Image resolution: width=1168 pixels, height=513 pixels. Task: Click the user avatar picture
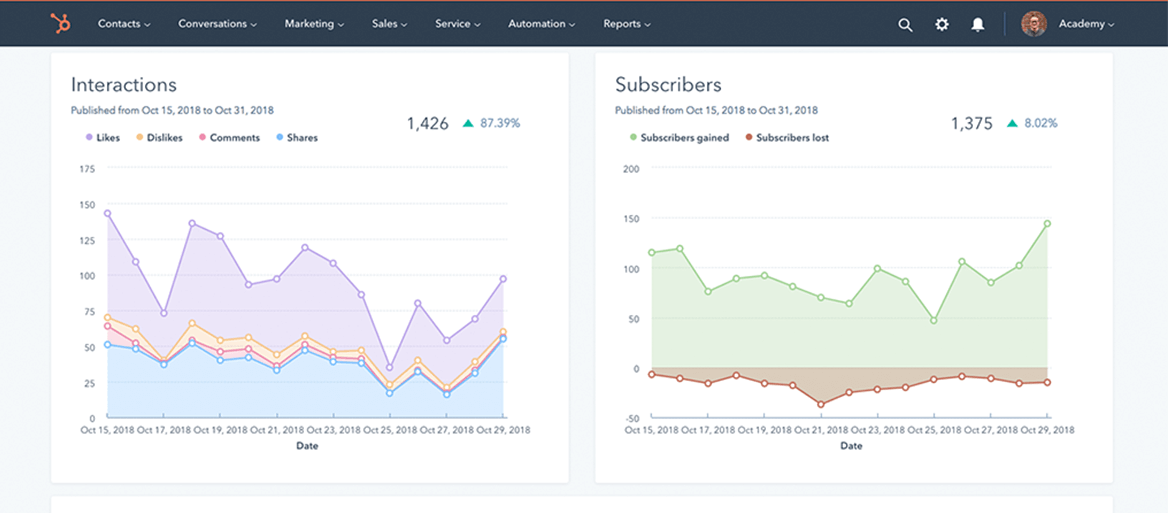pos(1033,24)
